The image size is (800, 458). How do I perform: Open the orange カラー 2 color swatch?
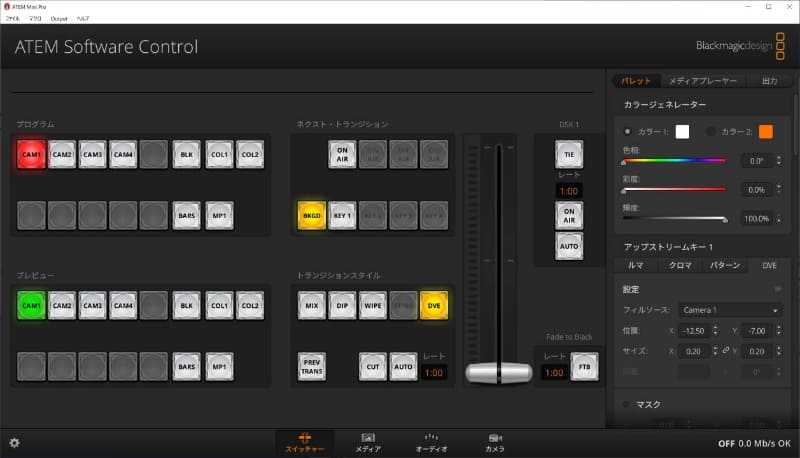tap(765, 132)
